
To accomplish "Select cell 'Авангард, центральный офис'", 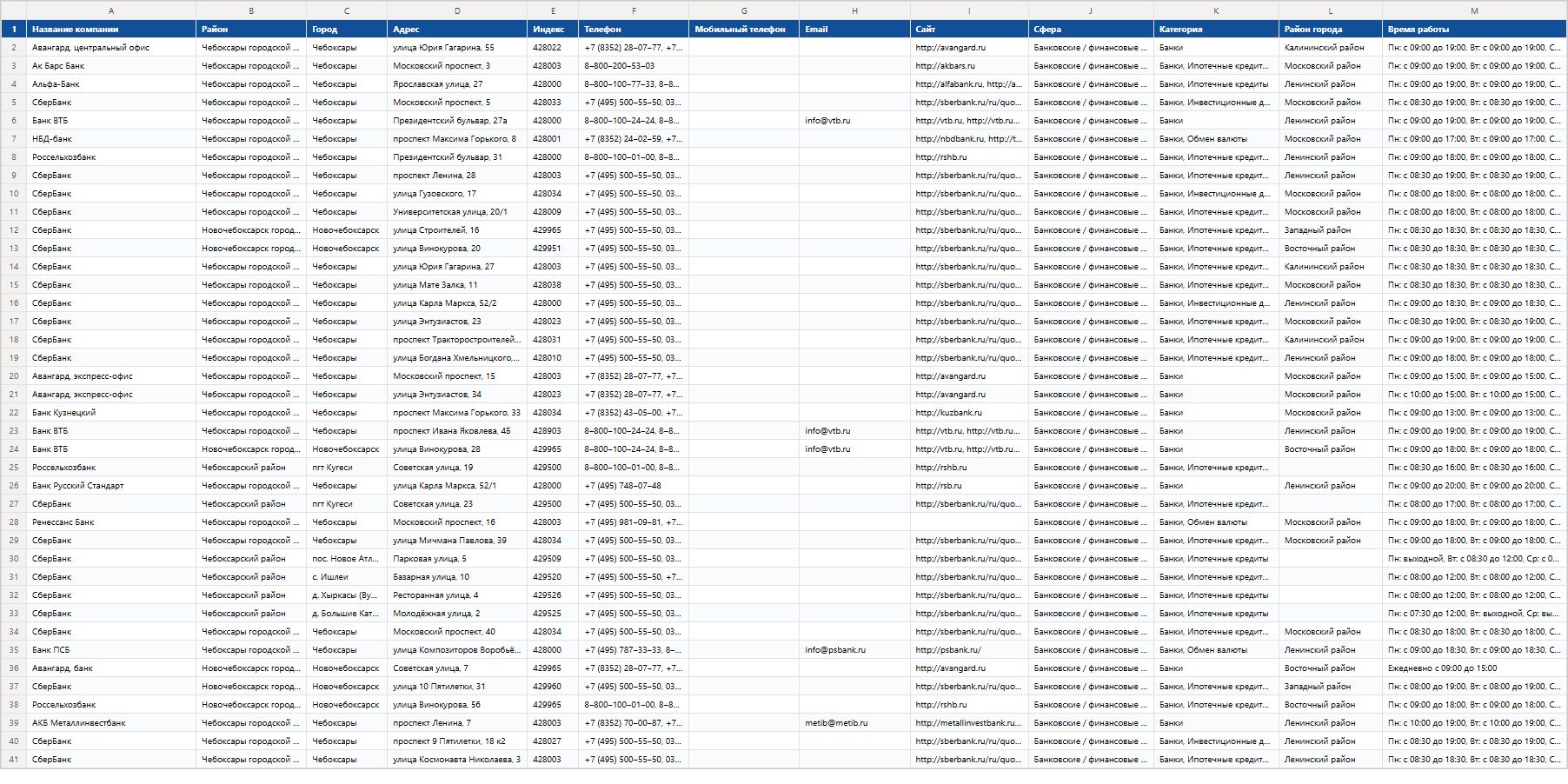I will pos(111,48).
